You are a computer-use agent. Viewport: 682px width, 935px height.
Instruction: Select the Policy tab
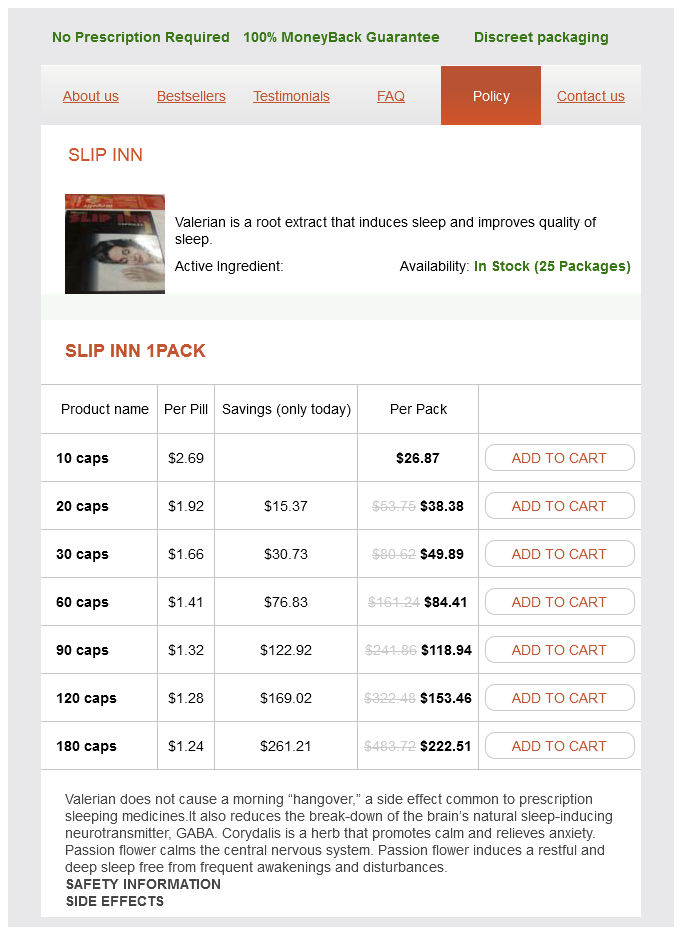(491, 96)
